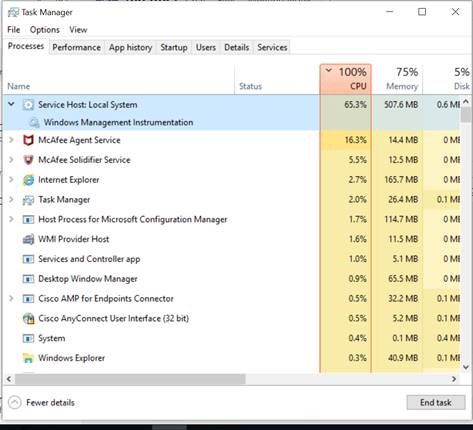The height and width of the screenshot is (430, 473).
Task: Expand the Internet Explorer process group
Action: click(x=11, y=180)
